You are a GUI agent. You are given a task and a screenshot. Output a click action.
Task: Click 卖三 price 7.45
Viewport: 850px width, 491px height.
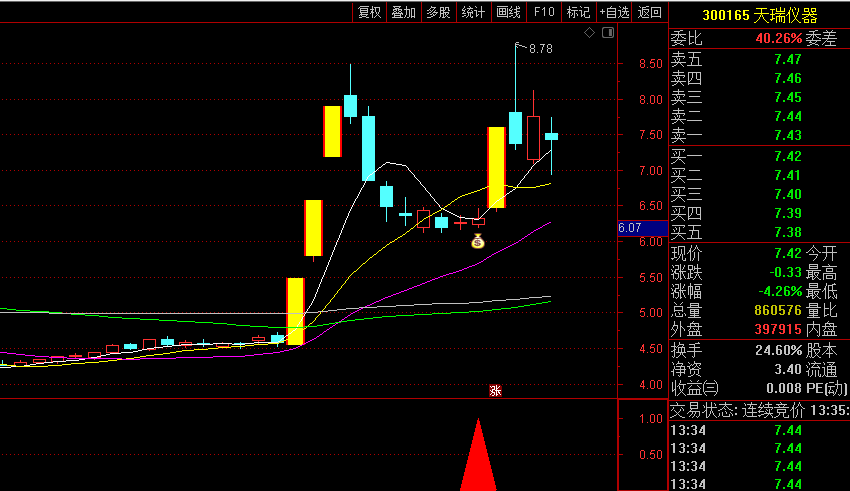788,98
